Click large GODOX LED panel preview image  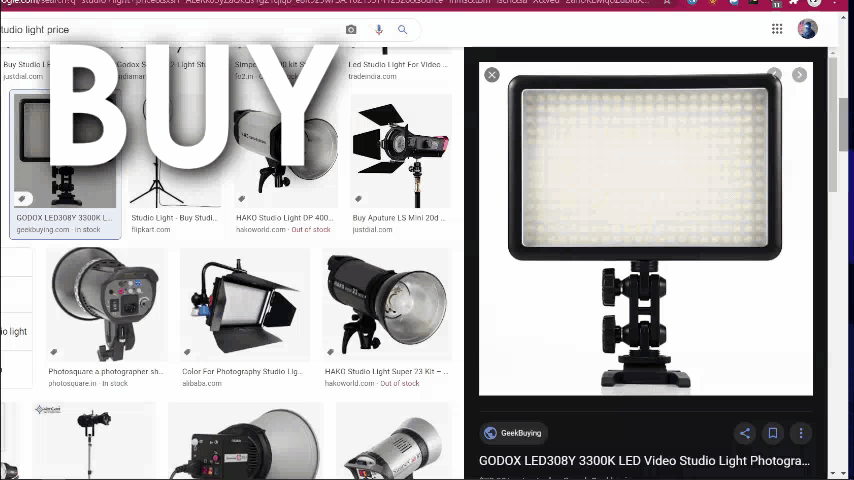click(x=646, y=229)
